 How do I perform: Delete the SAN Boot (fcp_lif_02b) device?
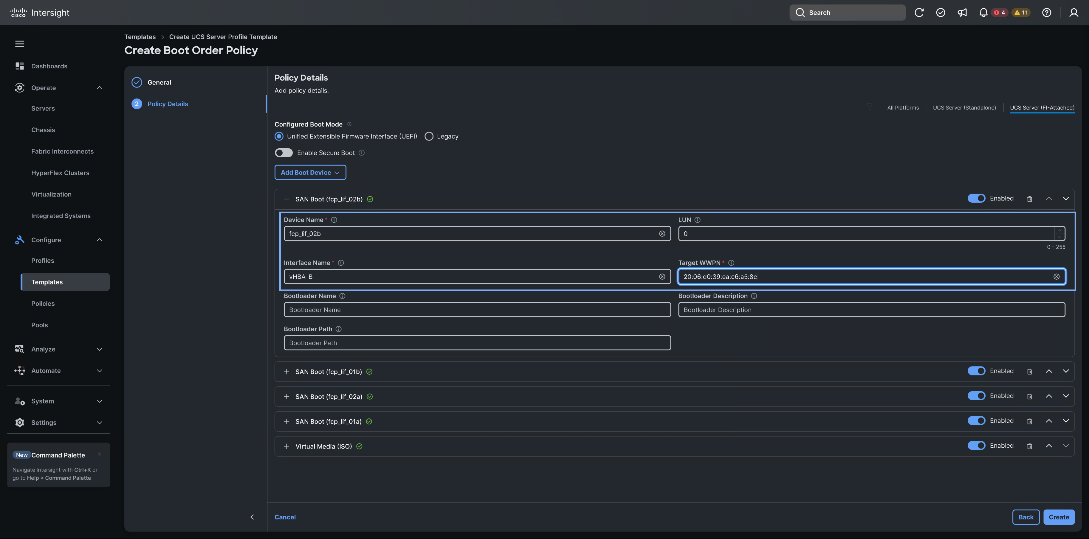click(1029, 199)
